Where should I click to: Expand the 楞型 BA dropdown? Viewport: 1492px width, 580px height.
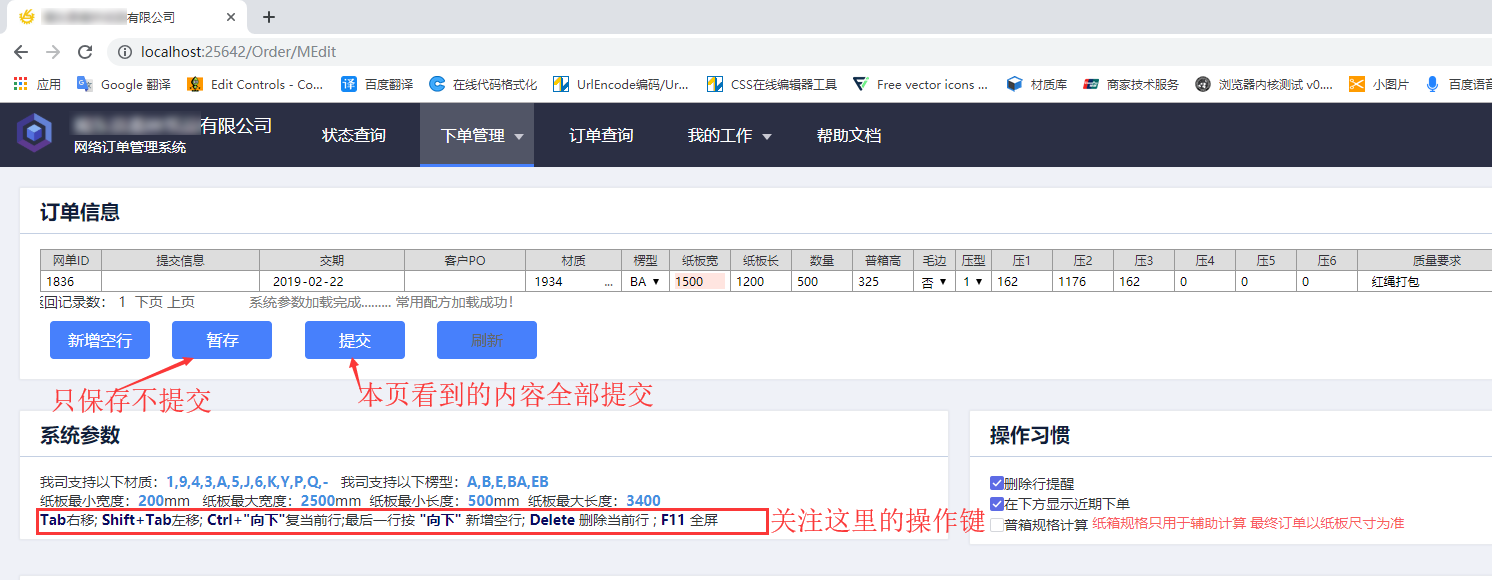pos(645,282)
